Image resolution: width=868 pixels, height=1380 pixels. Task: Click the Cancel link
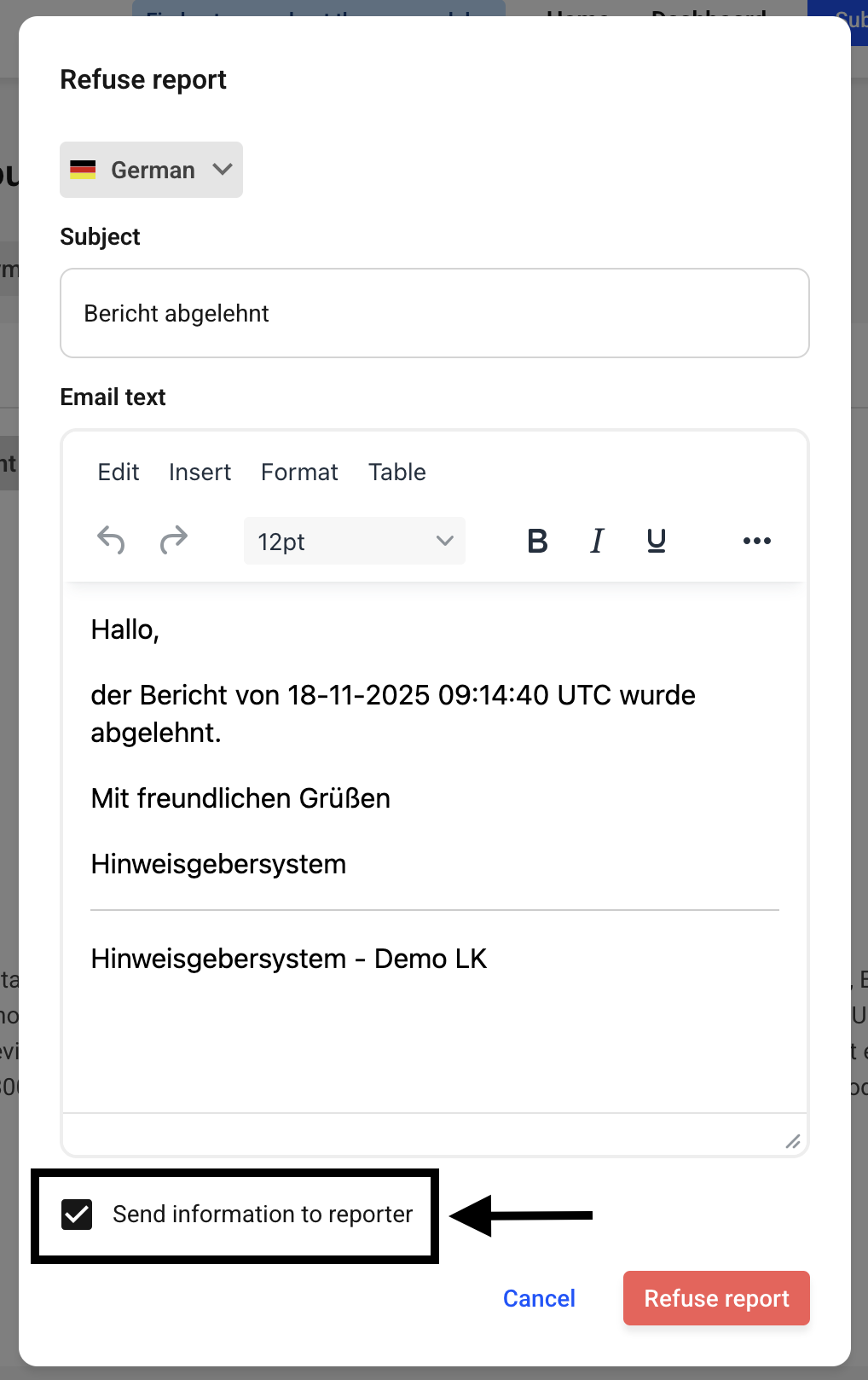tap(539, 1298)
